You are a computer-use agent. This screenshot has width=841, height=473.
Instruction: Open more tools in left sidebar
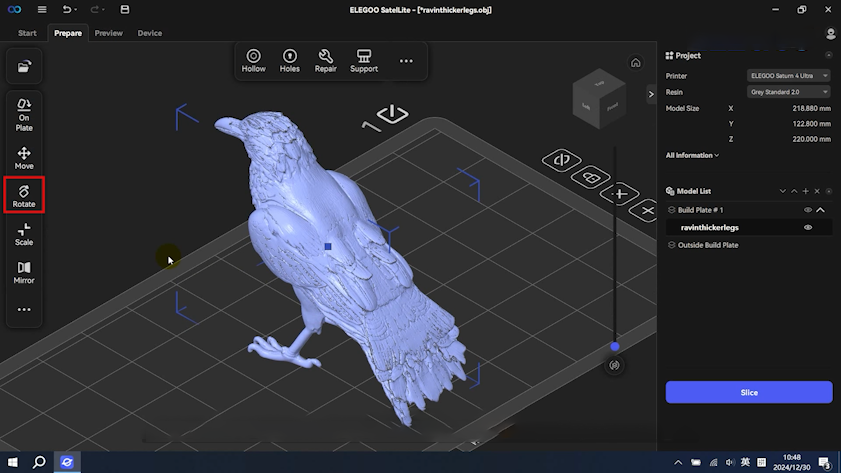click(24, 309)
